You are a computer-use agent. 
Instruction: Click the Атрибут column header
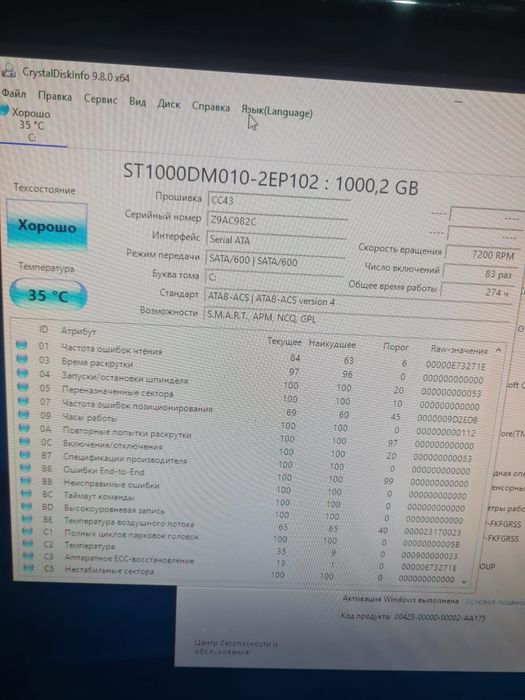tap(79, 331)
